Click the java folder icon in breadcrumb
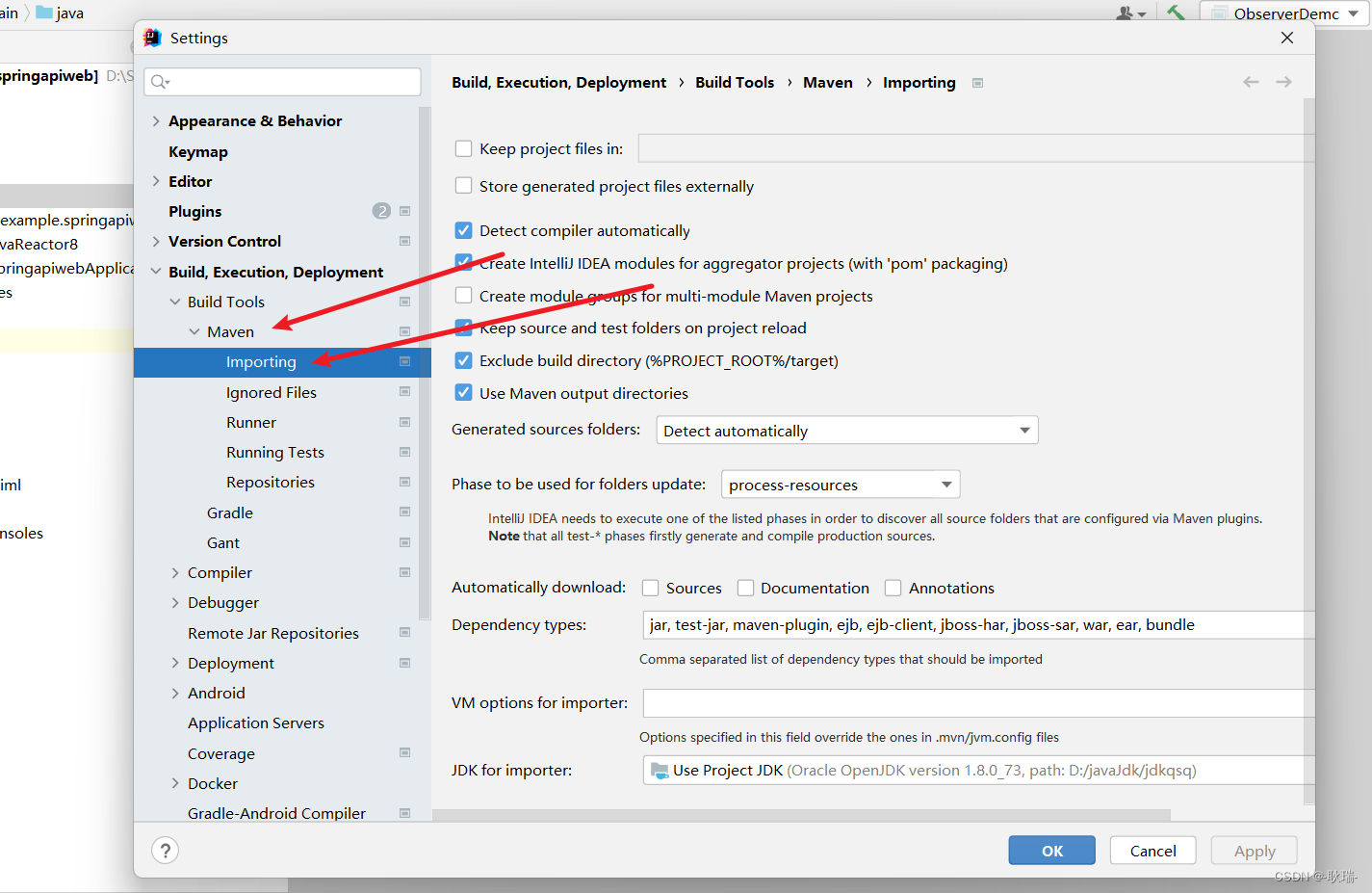The image size is (1372, 893). click(44, 13)
